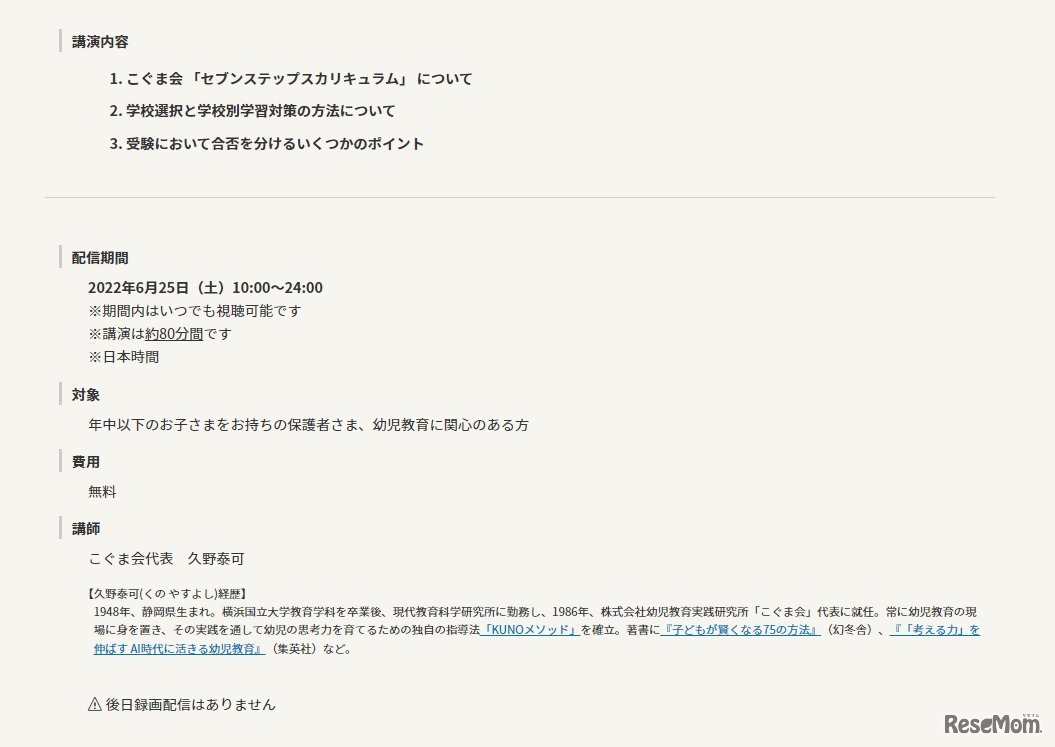
Task: Click the 講師 section heading
Action: 86,528
